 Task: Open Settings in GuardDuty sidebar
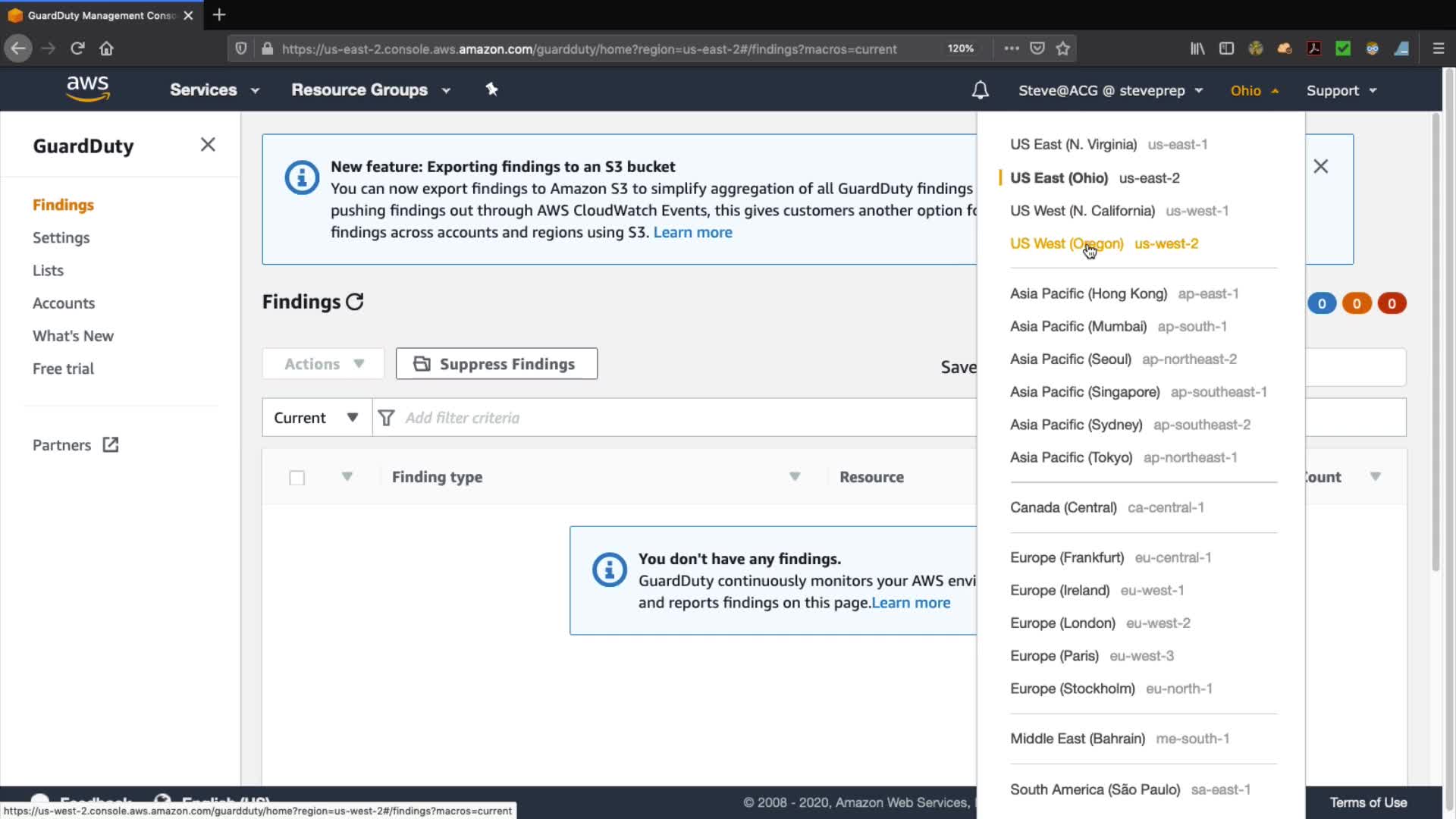click(61, 237)
